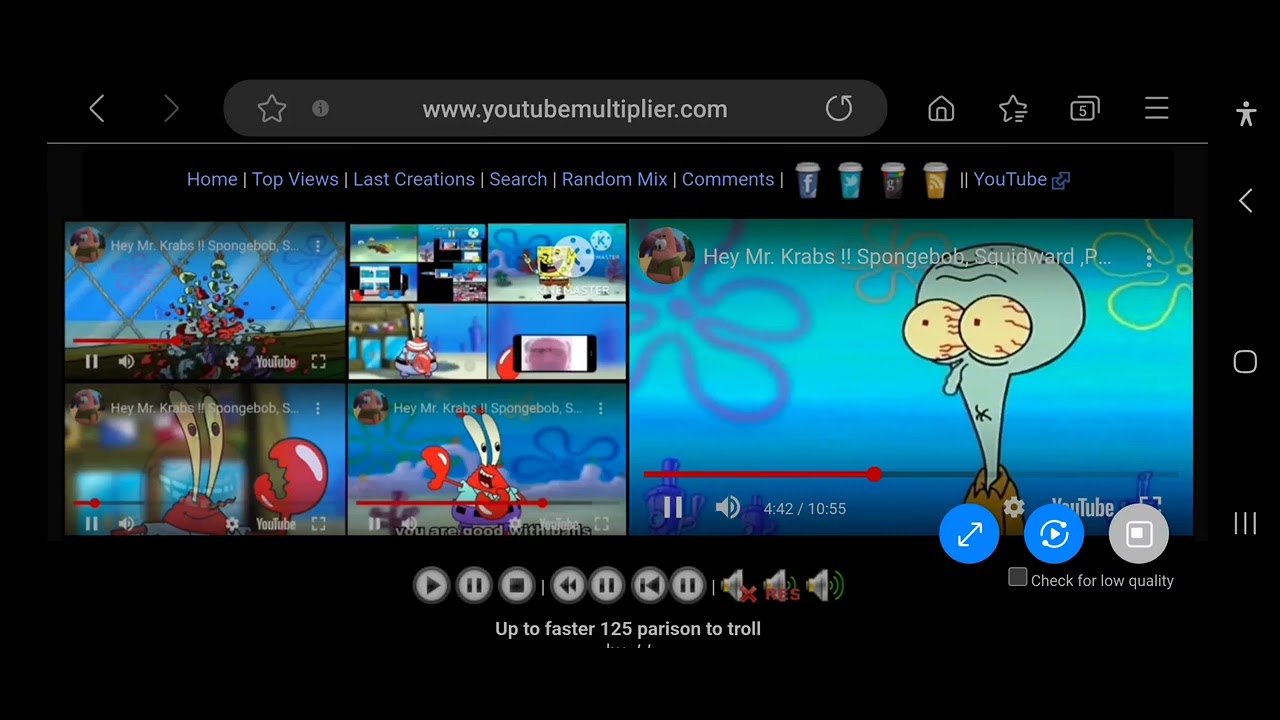Open three-dot menu on top-left video
Image resolution: width=1280 pixels, height=720 pixels.
coord(318,245)
